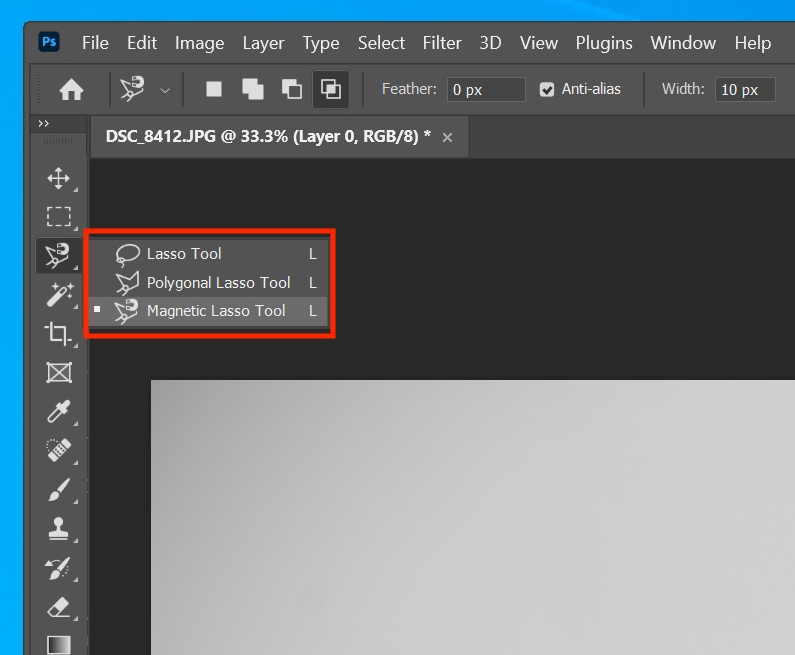The image size is (795, 655).
Task: Click the Feather value field
Action: pos(486,90)
